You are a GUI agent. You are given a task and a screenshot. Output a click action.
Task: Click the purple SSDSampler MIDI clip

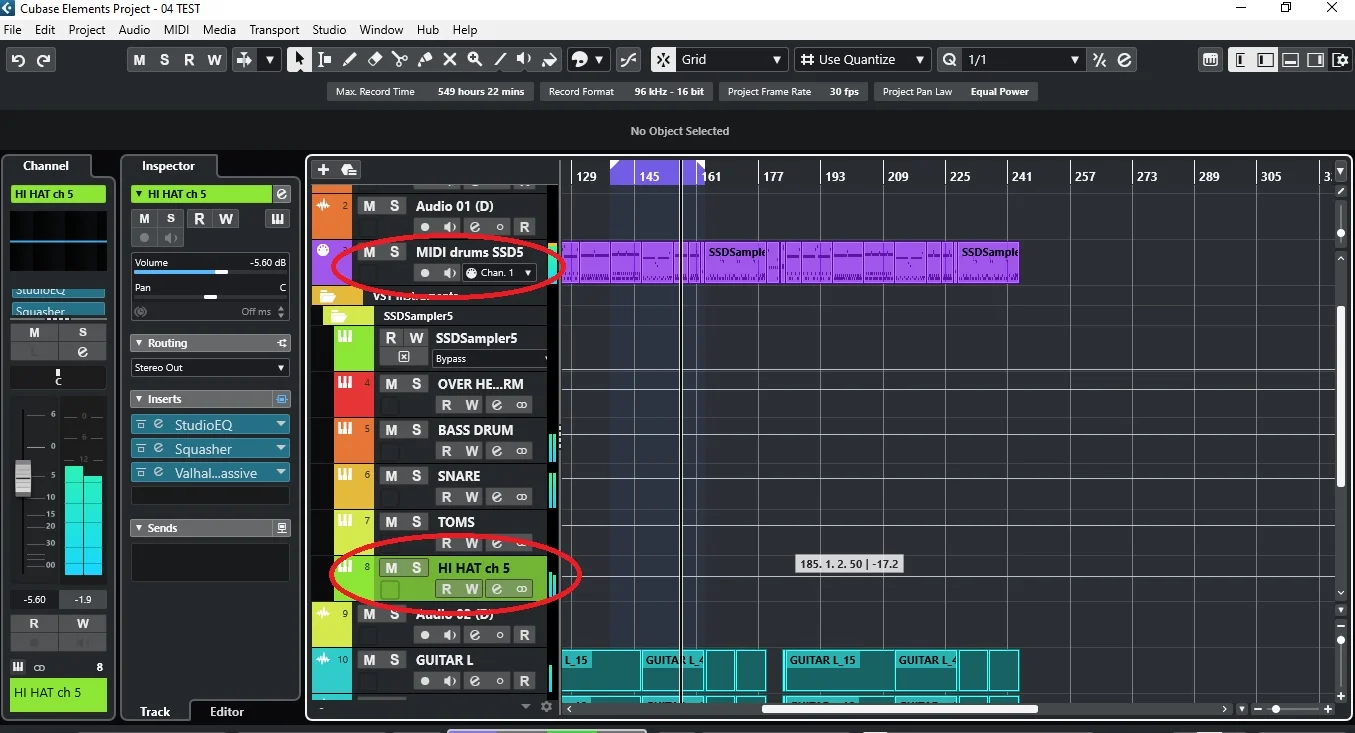coord(736,262)
